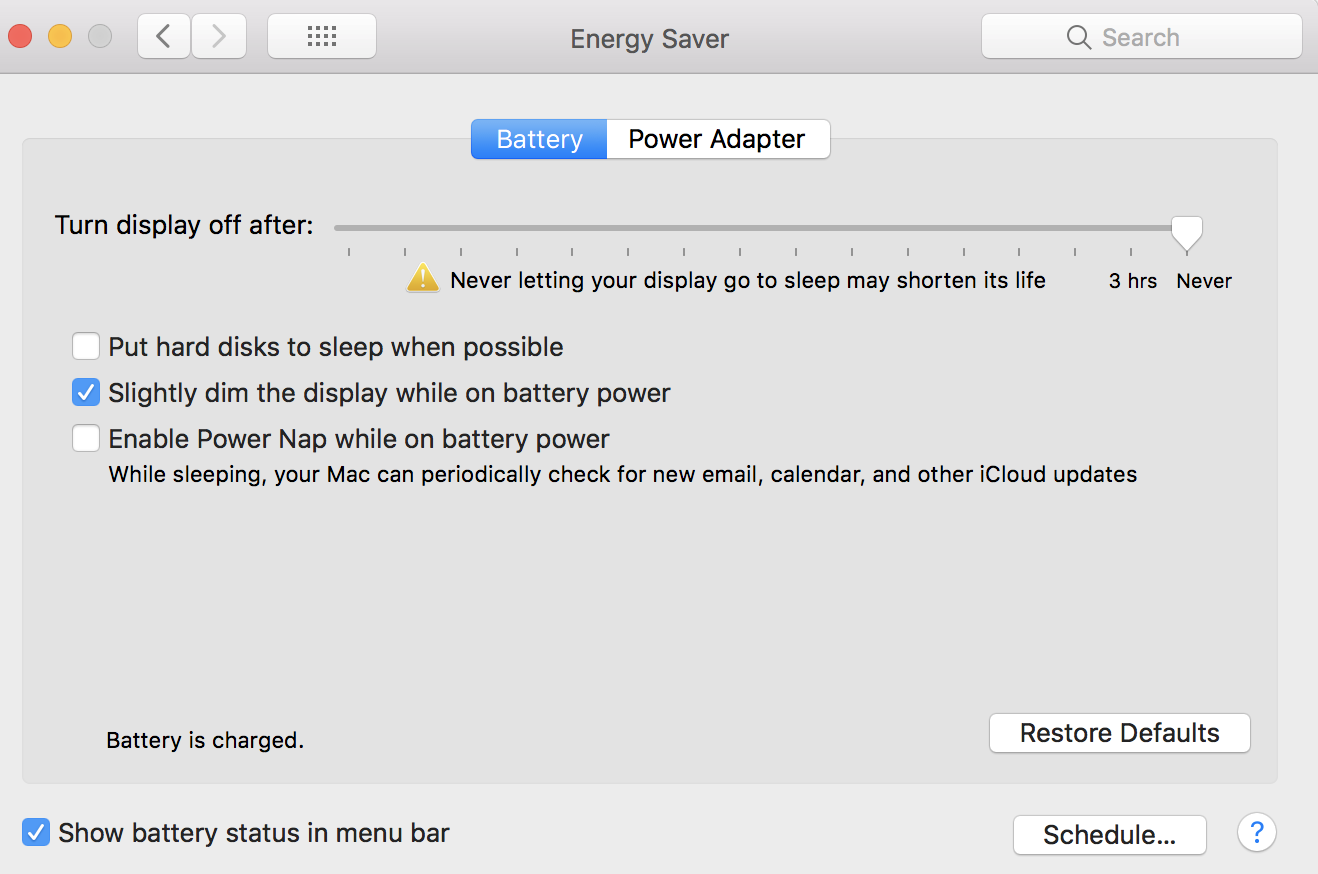Click the red close window button
The height and width of the screenshot is (874, 1318).
[x=20, y=37]
